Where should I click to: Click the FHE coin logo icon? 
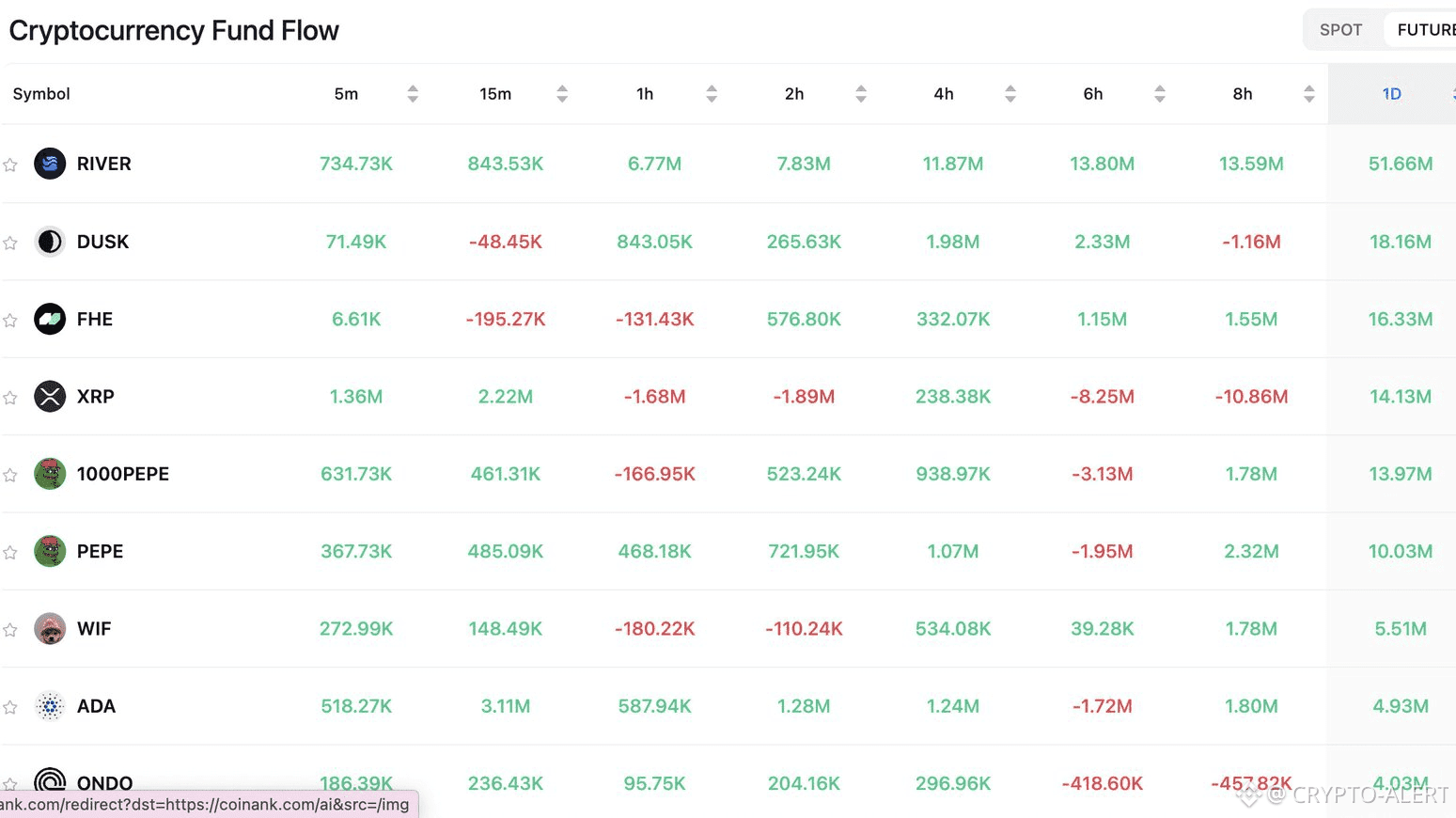point(50,320)
